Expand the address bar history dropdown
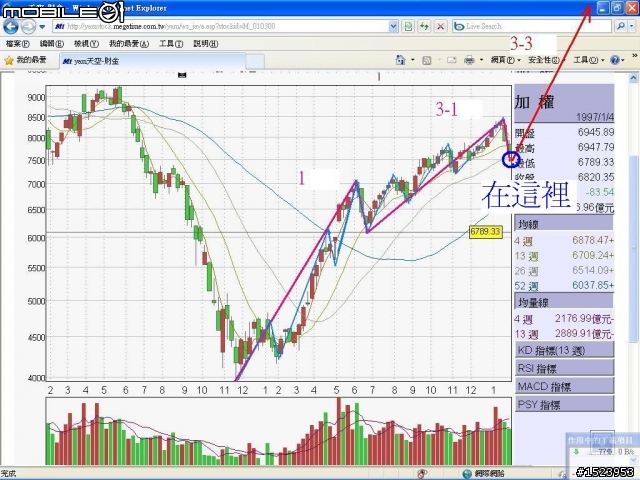 coord(393,27)
